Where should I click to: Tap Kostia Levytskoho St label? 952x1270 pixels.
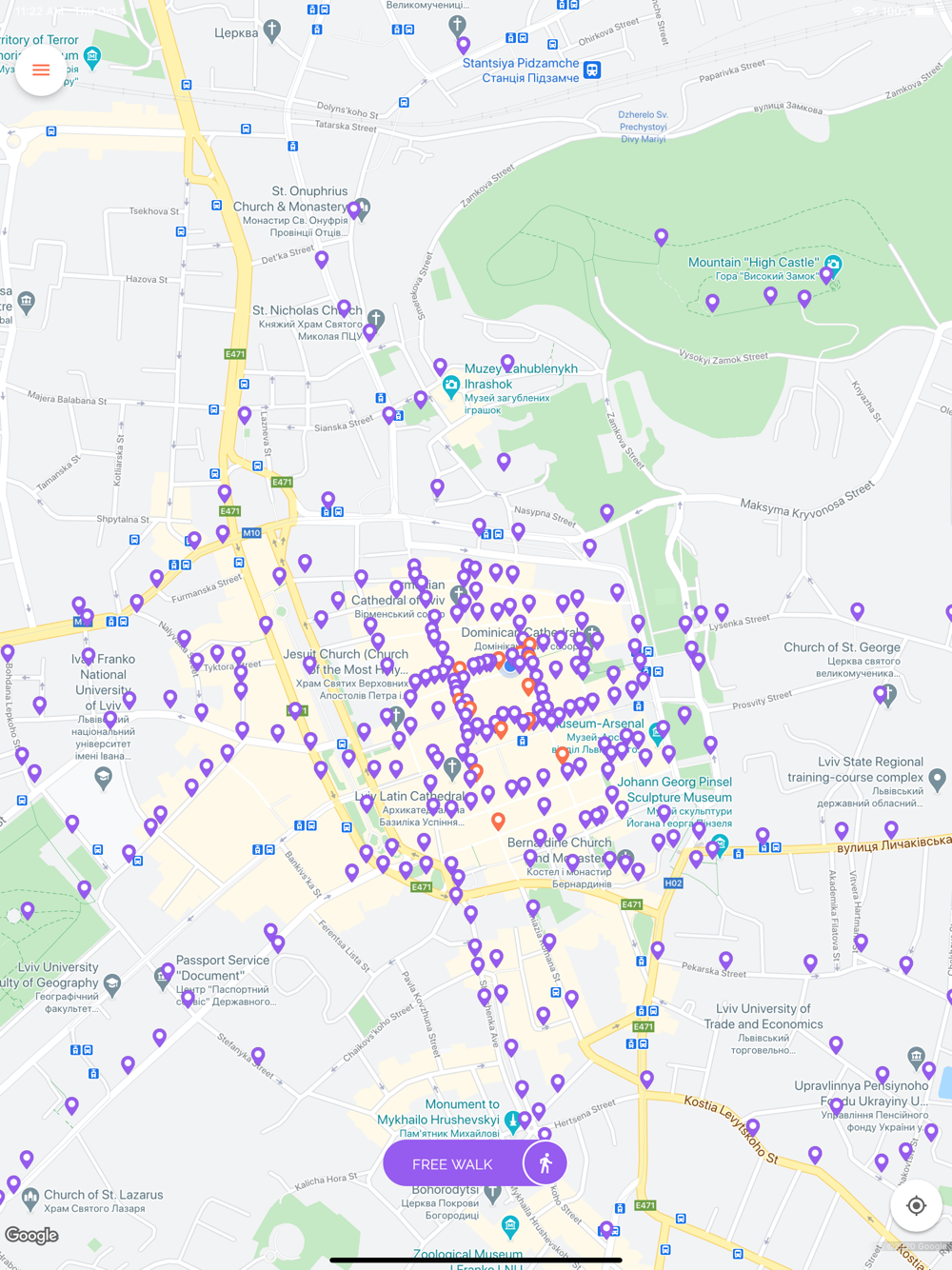pyautogui.click(x=731, y=1130)
